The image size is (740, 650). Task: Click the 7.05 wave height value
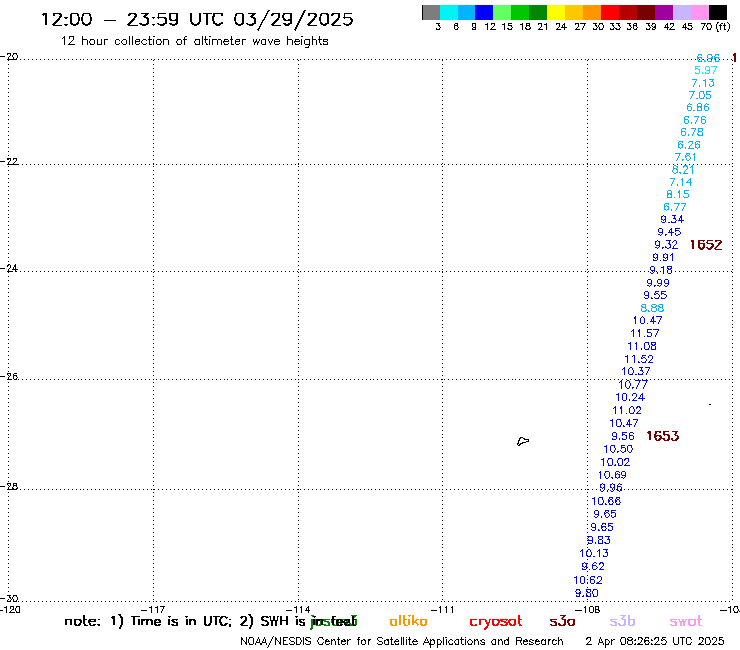700,95
